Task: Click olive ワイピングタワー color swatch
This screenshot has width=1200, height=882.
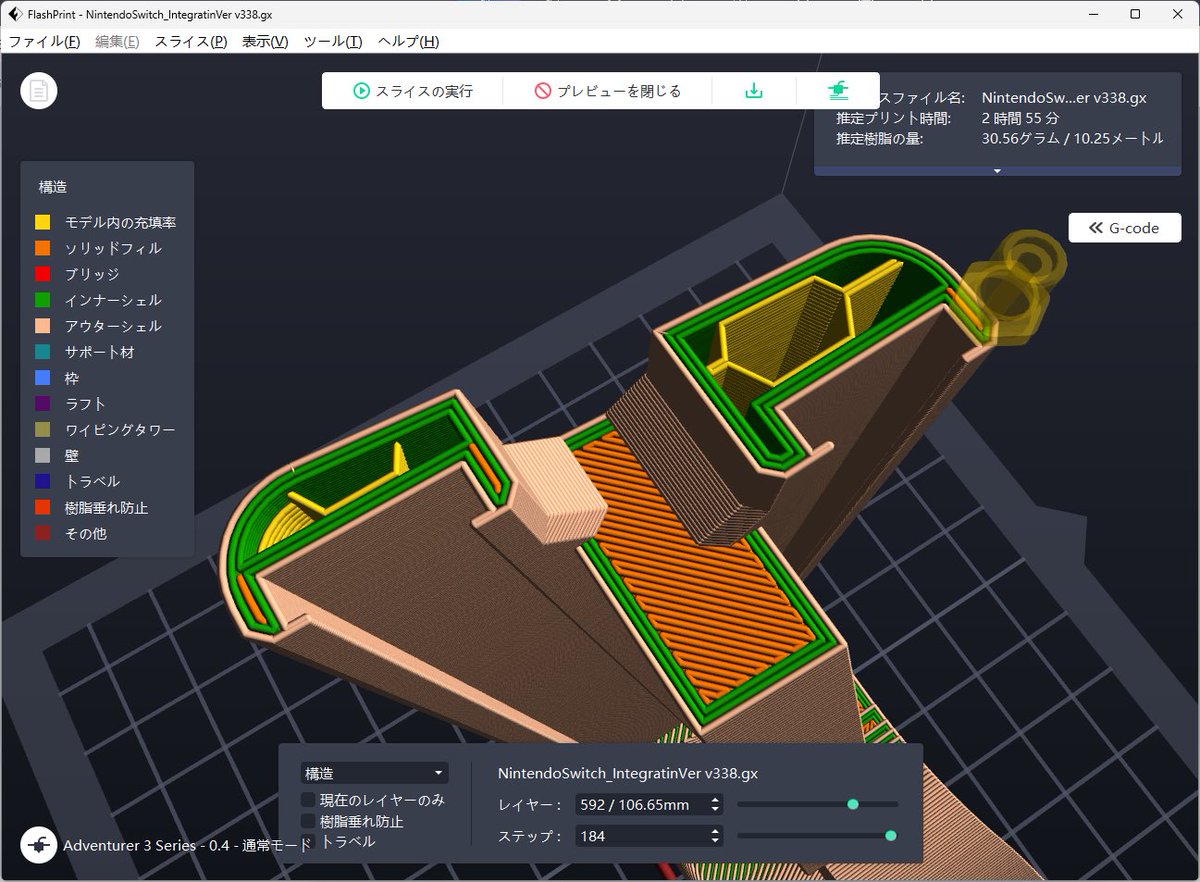Action: tap(42, 430)
